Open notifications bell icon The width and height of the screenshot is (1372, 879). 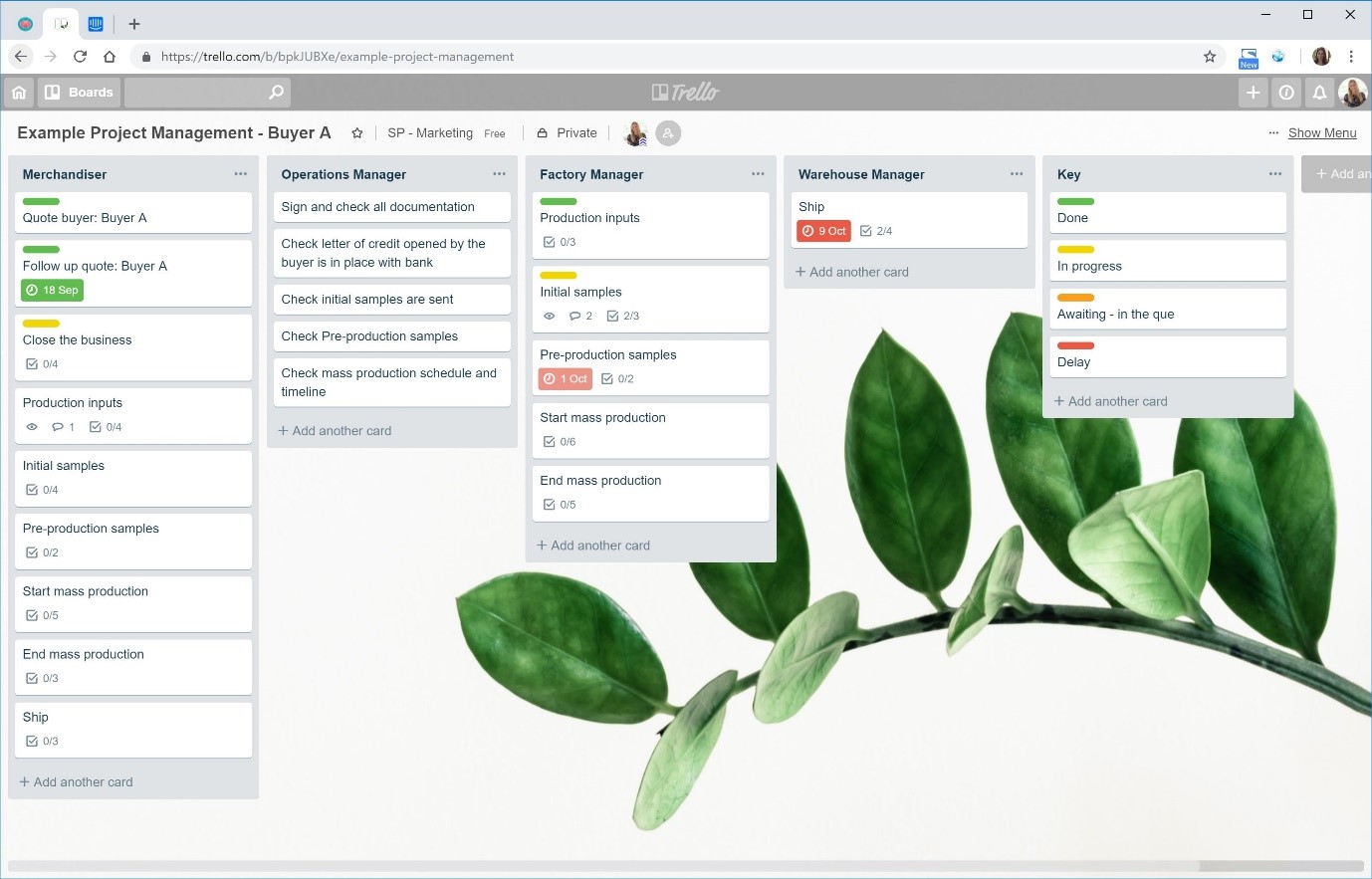(1319, 93)
